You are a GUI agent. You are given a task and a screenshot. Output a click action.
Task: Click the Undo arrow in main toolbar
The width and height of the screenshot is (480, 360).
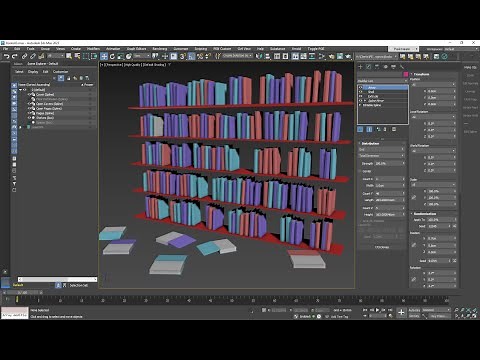(6, 56)
